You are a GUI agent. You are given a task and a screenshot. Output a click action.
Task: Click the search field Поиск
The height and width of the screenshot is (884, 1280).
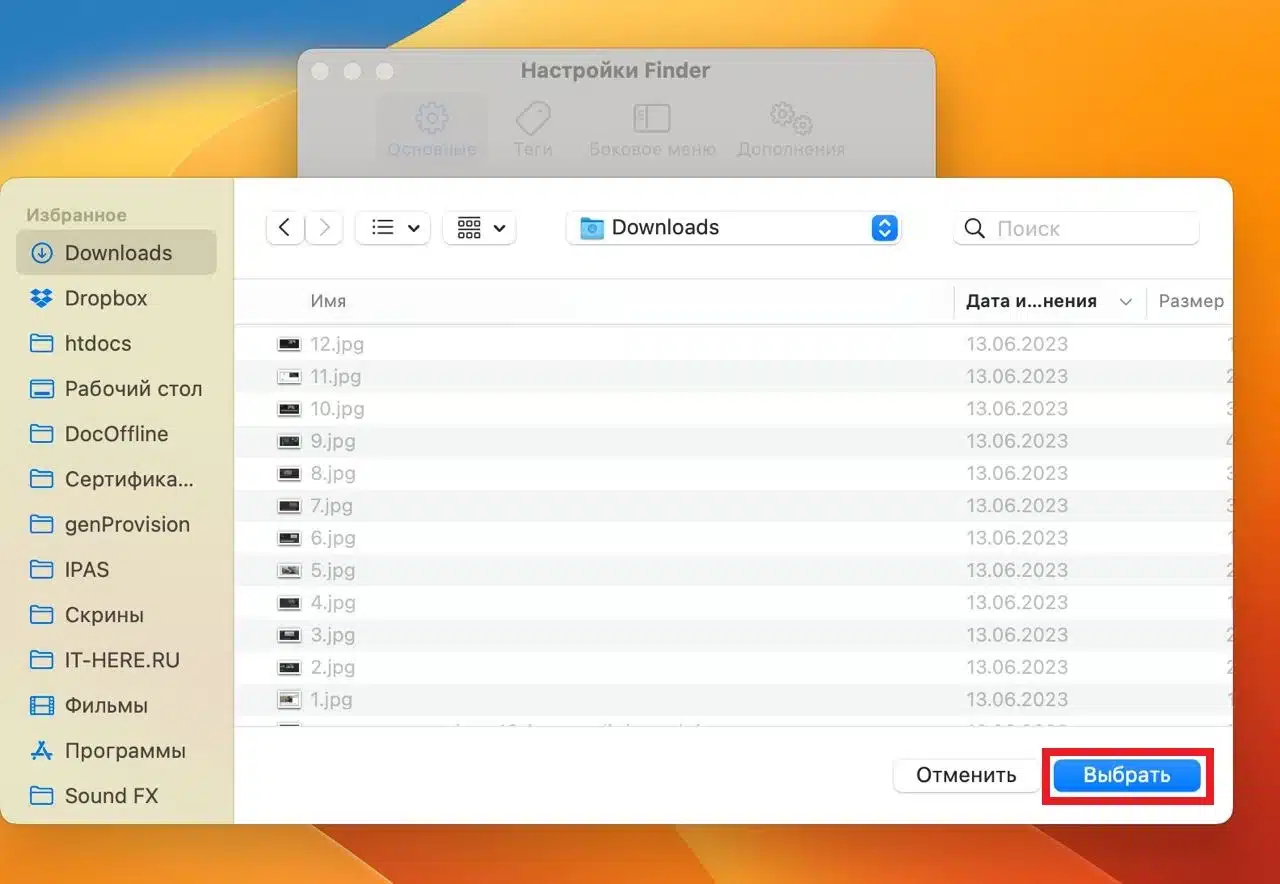point(1090,229)
